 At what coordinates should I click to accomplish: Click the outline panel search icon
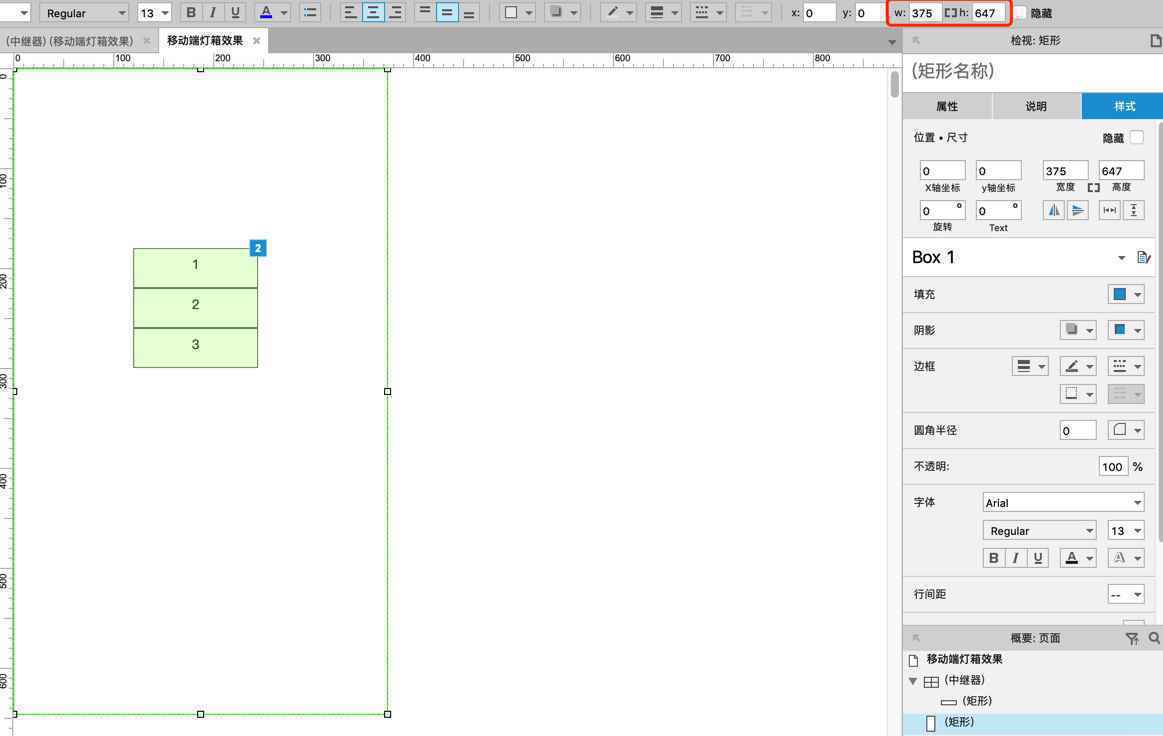tap(1154, 638)
